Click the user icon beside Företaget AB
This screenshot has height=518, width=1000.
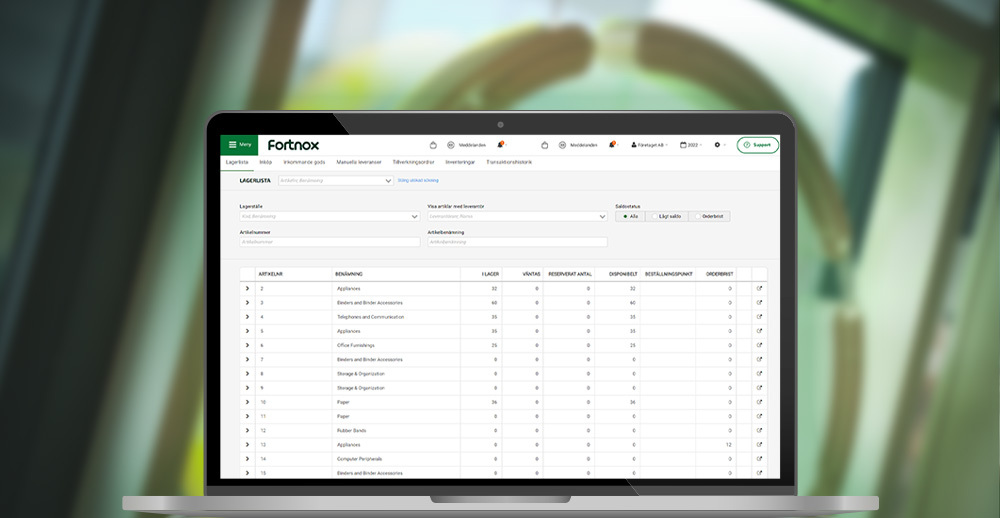(633, 145)
